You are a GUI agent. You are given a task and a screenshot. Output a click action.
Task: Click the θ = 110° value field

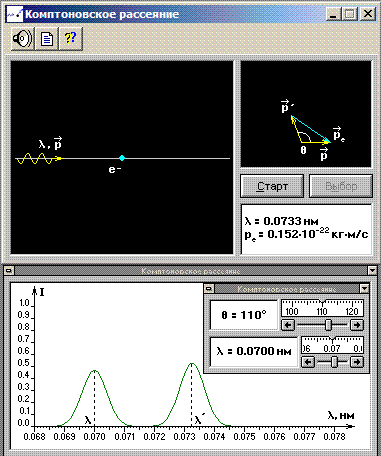[244, 315]
